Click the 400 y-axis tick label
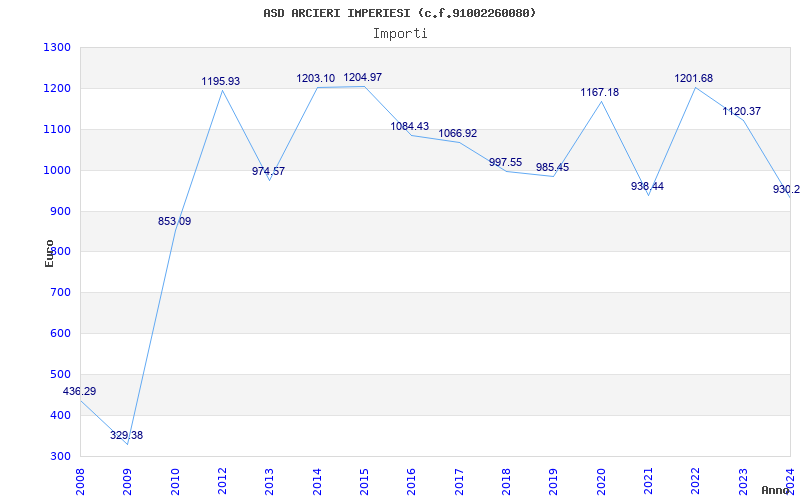The image size is (800, 500). 60,415
